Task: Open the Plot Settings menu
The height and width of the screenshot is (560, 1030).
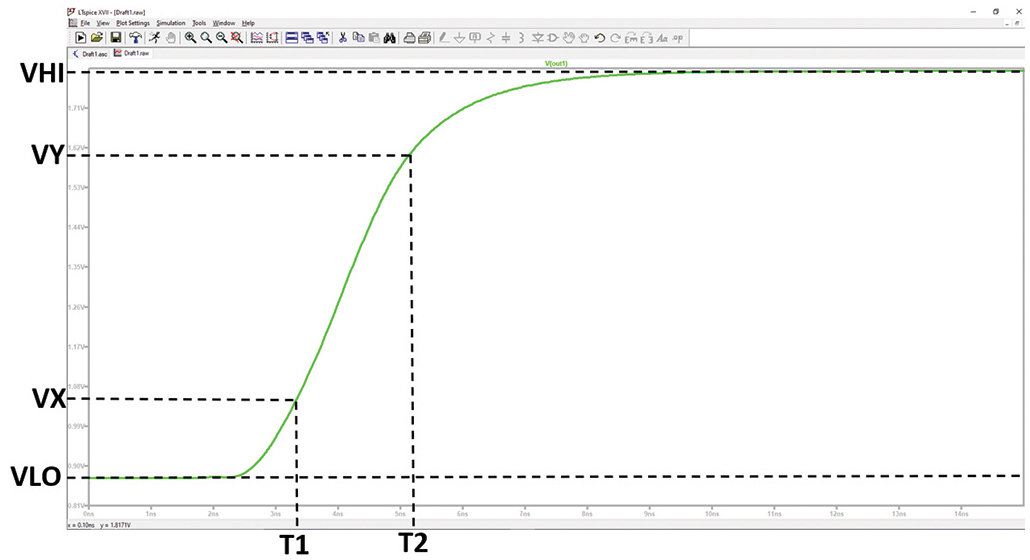Action: pos(133,23)
